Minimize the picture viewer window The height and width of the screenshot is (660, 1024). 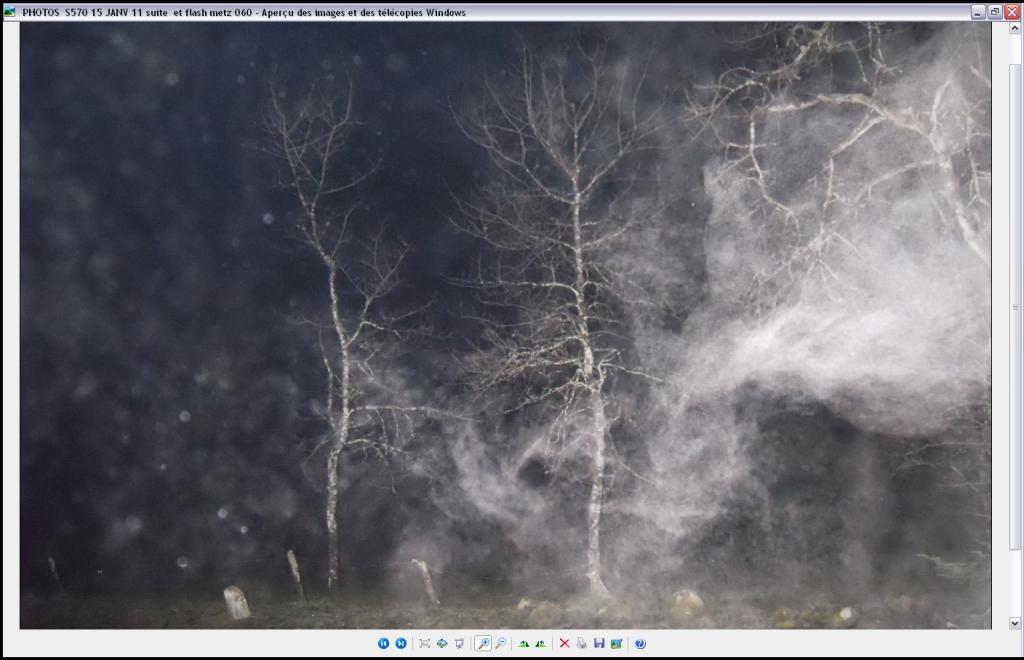pos(978,12)
